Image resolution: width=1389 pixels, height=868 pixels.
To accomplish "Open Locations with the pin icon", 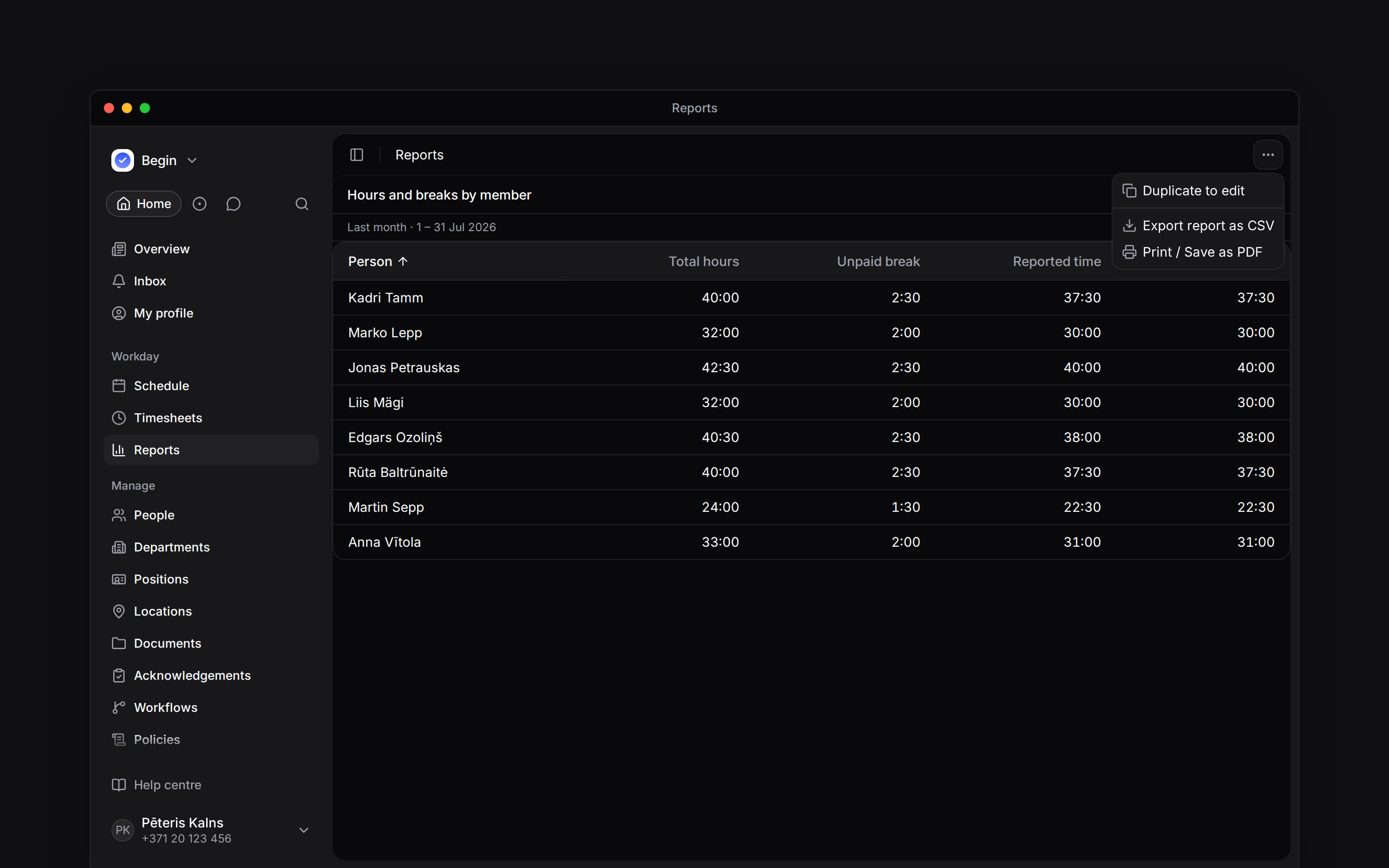I will pyautogui.click(x=210, y=611).
